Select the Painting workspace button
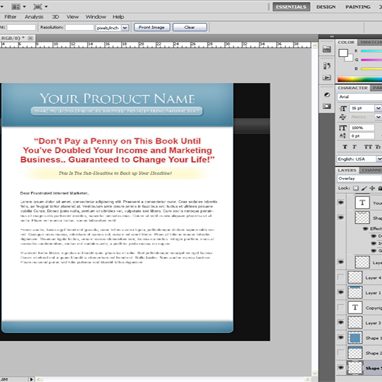 coord(358,7)
